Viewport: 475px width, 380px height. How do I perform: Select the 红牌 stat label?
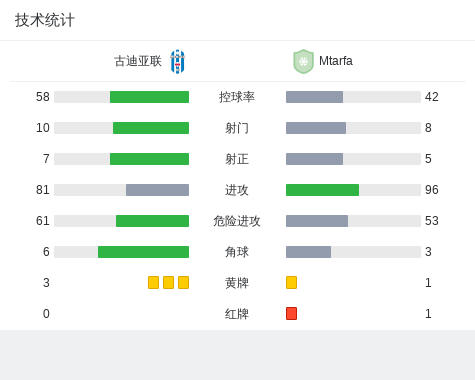pyautogui.click(x=237, y=314)
